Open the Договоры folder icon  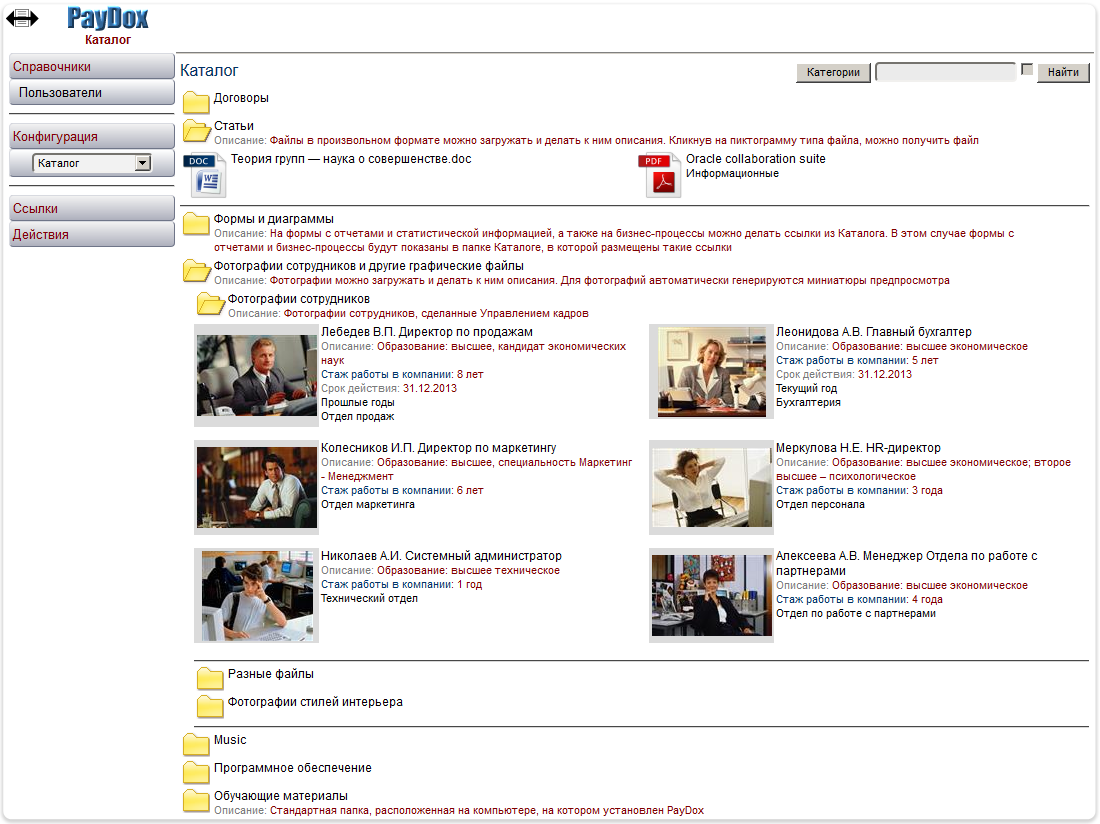[196, 101]
